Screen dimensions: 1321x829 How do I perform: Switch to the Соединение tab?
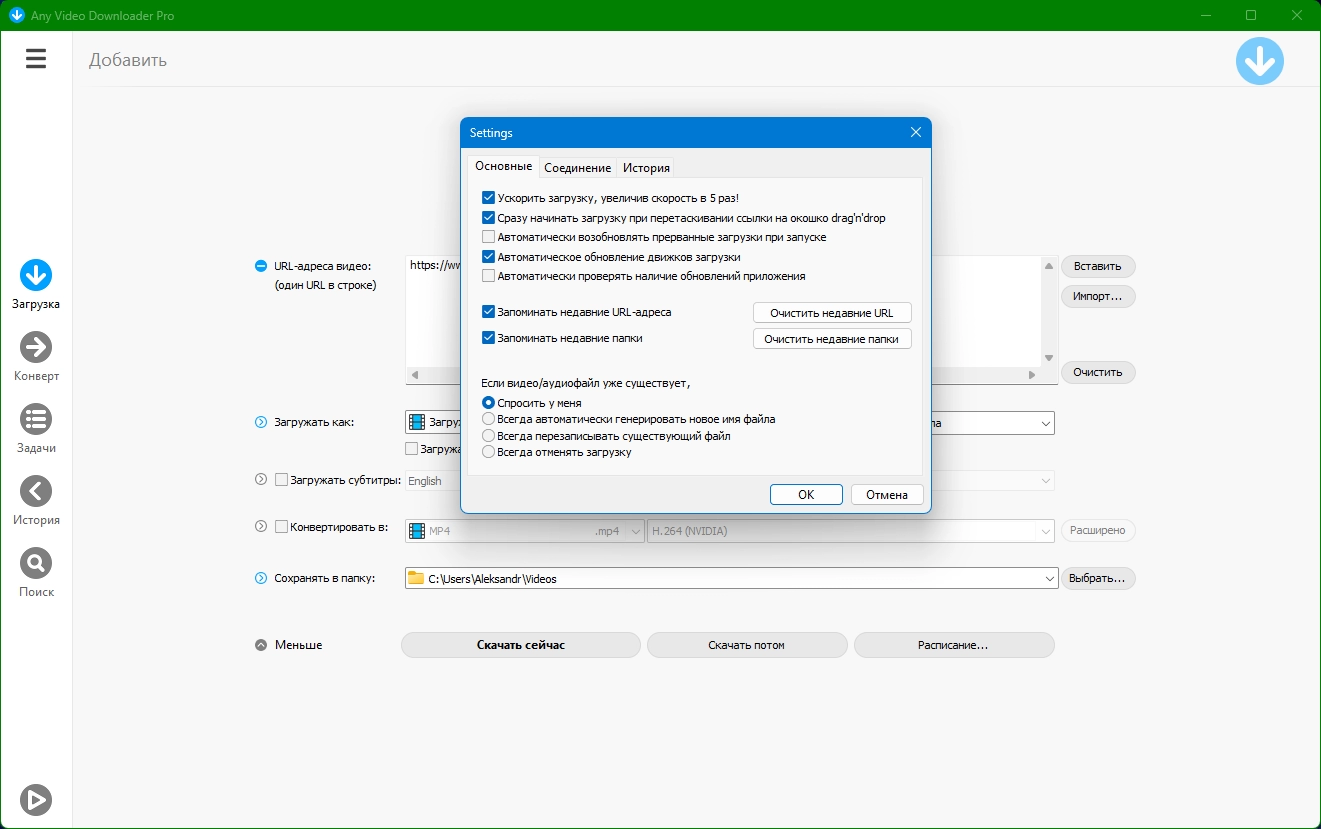577,167
